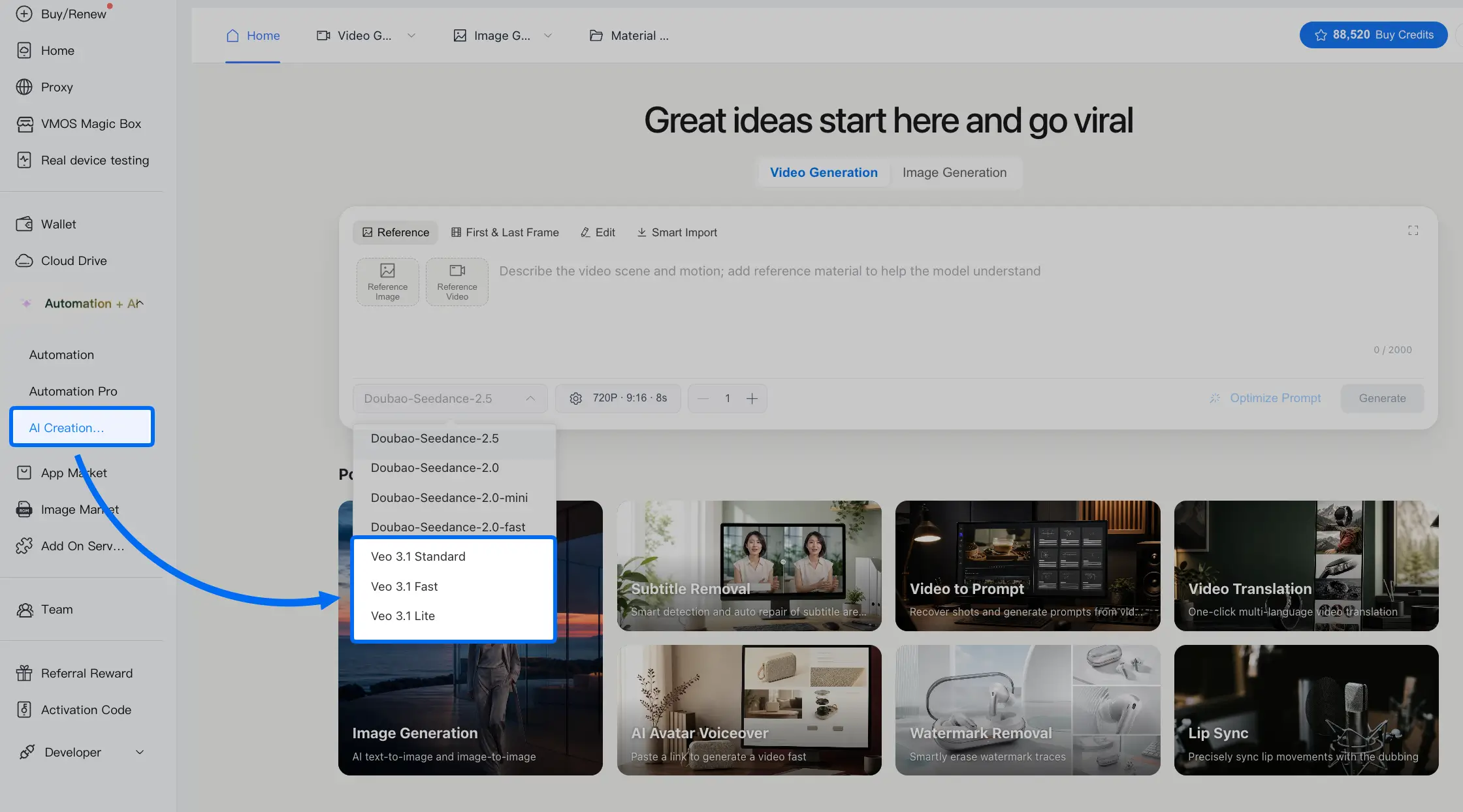This screenshot has height=812, width=1463.
Task: Switch to Video Generation tab
Action: click(x=824, y=172)
